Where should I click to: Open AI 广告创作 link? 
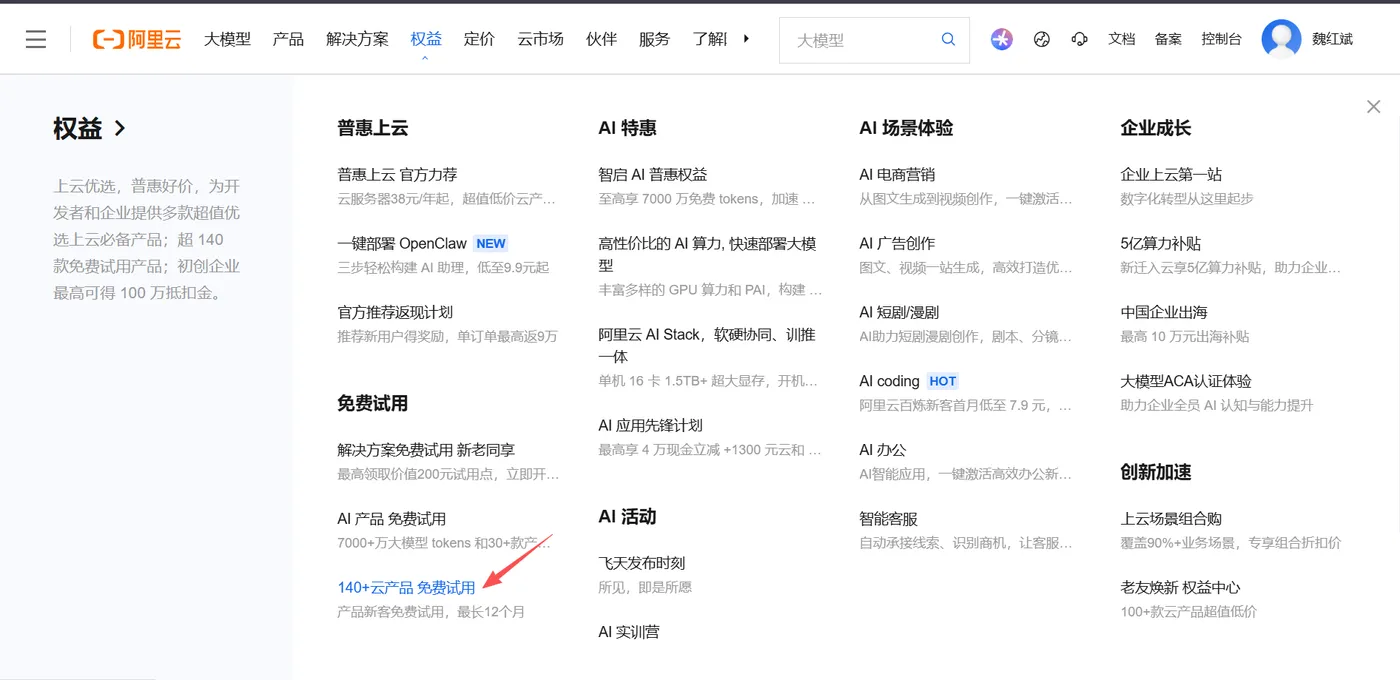tap(897, 243)
